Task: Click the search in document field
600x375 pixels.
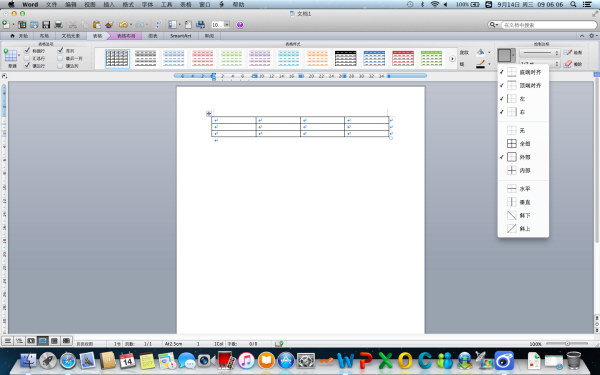Action: (x=548, y=25)
